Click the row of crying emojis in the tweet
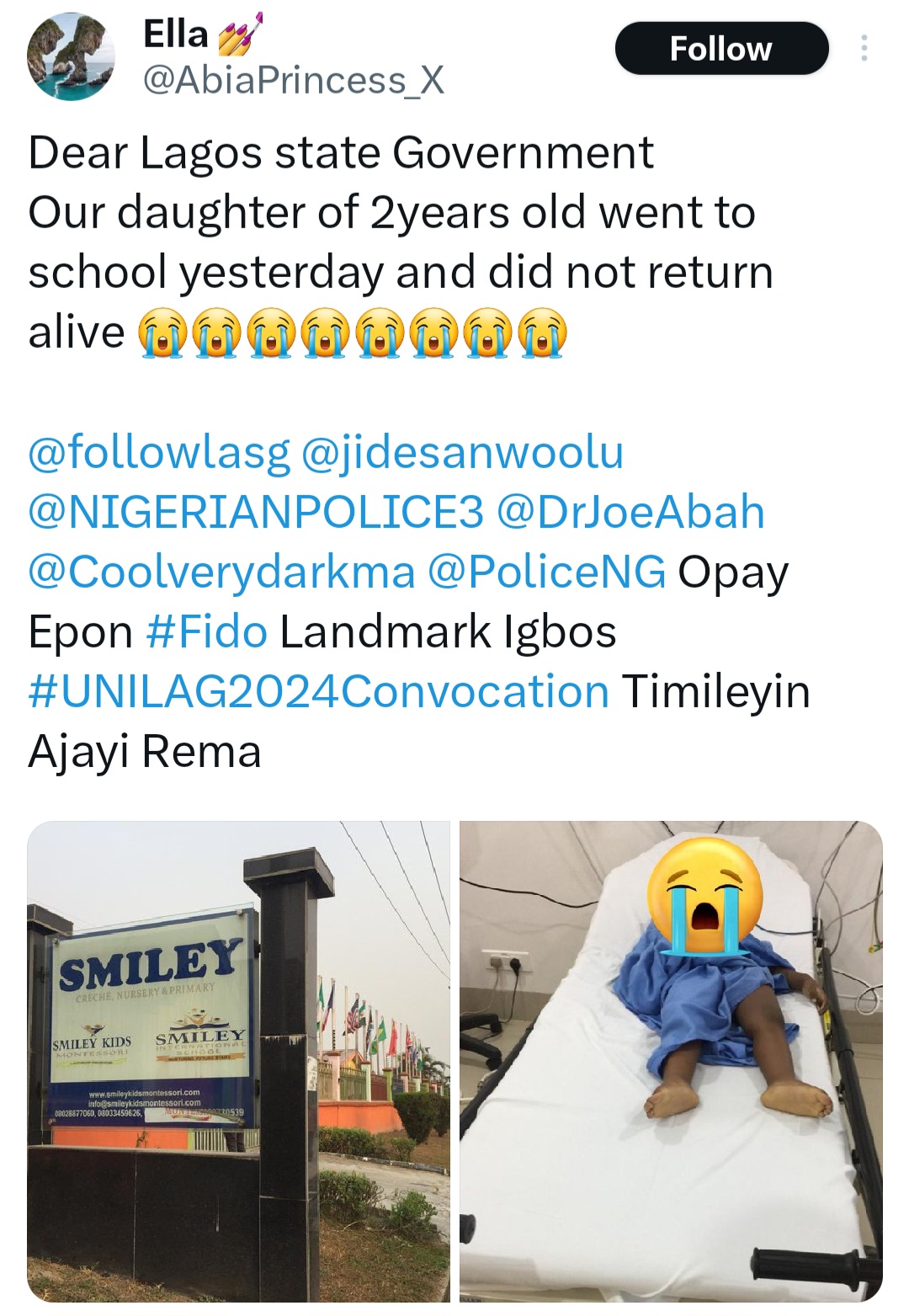 click(x=352, y=333)
